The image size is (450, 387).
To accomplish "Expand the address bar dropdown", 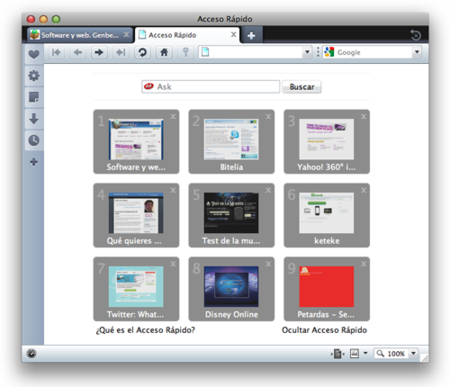I will pos(307,52).
